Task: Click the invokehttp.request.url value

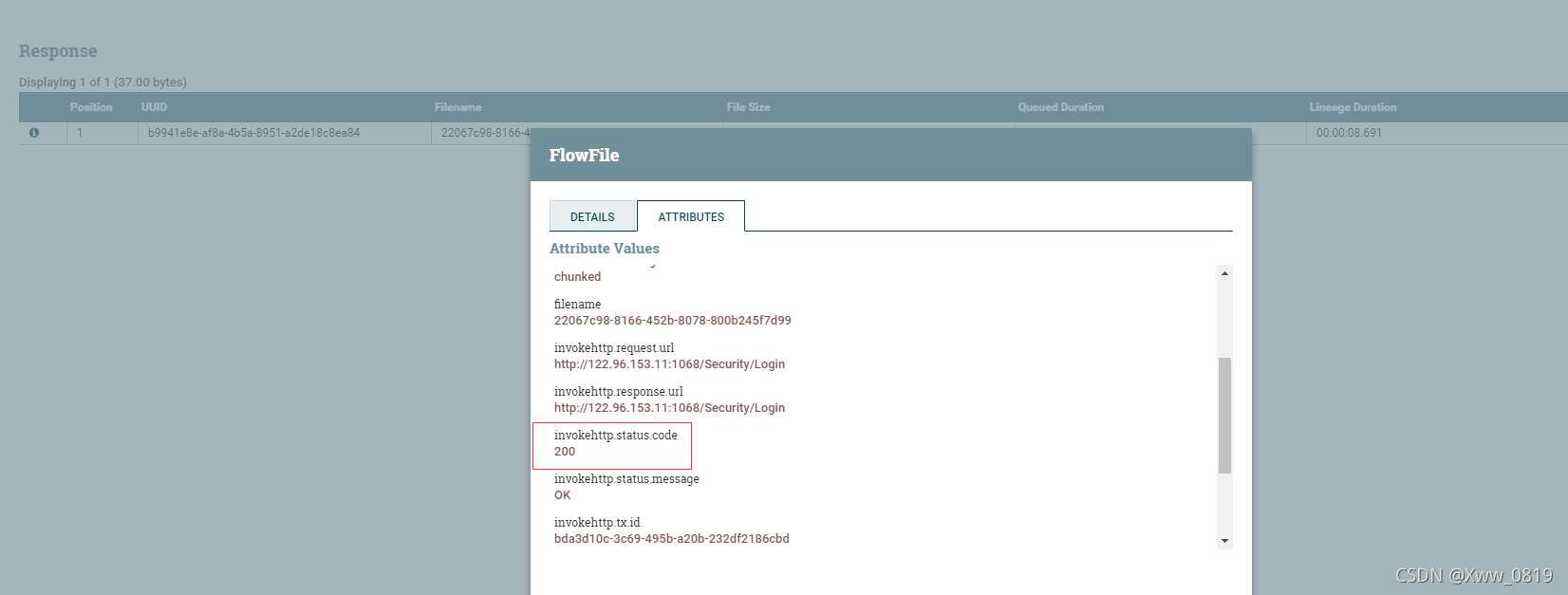Action: pos(669,364)
